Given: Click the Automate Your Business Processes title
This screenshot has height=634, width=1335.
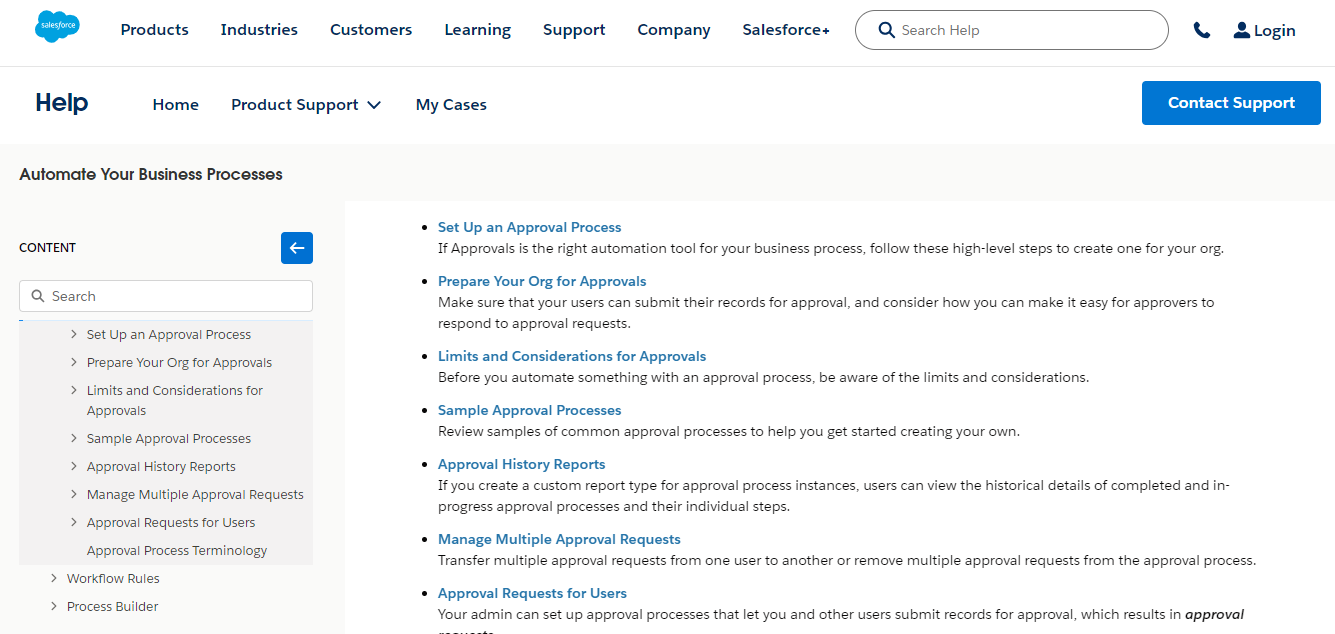Looking at the screenshot, I should click(x=151, y=174).
